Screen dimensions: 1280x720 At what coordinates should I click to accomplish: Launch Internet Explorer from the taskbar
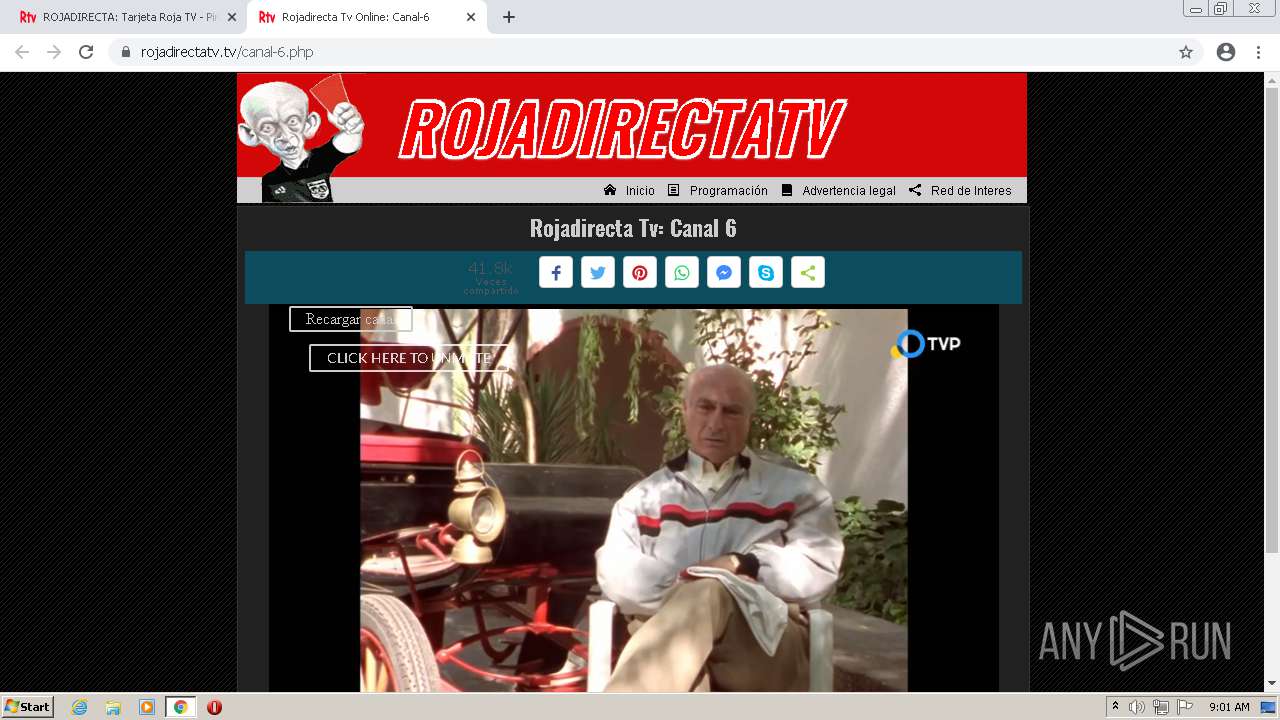(80, 707)
